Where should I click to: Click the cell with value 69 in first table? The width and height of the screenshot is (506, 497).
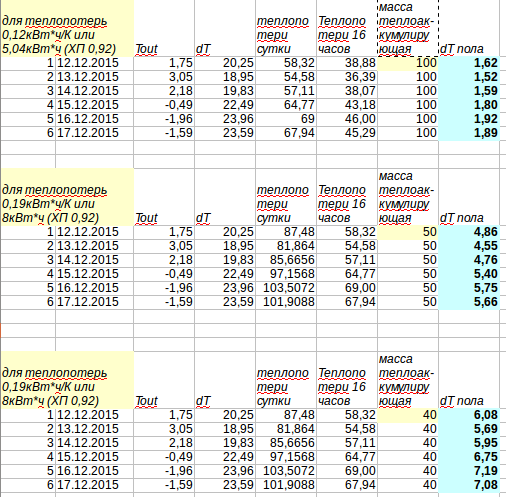[x=286, y=119]
